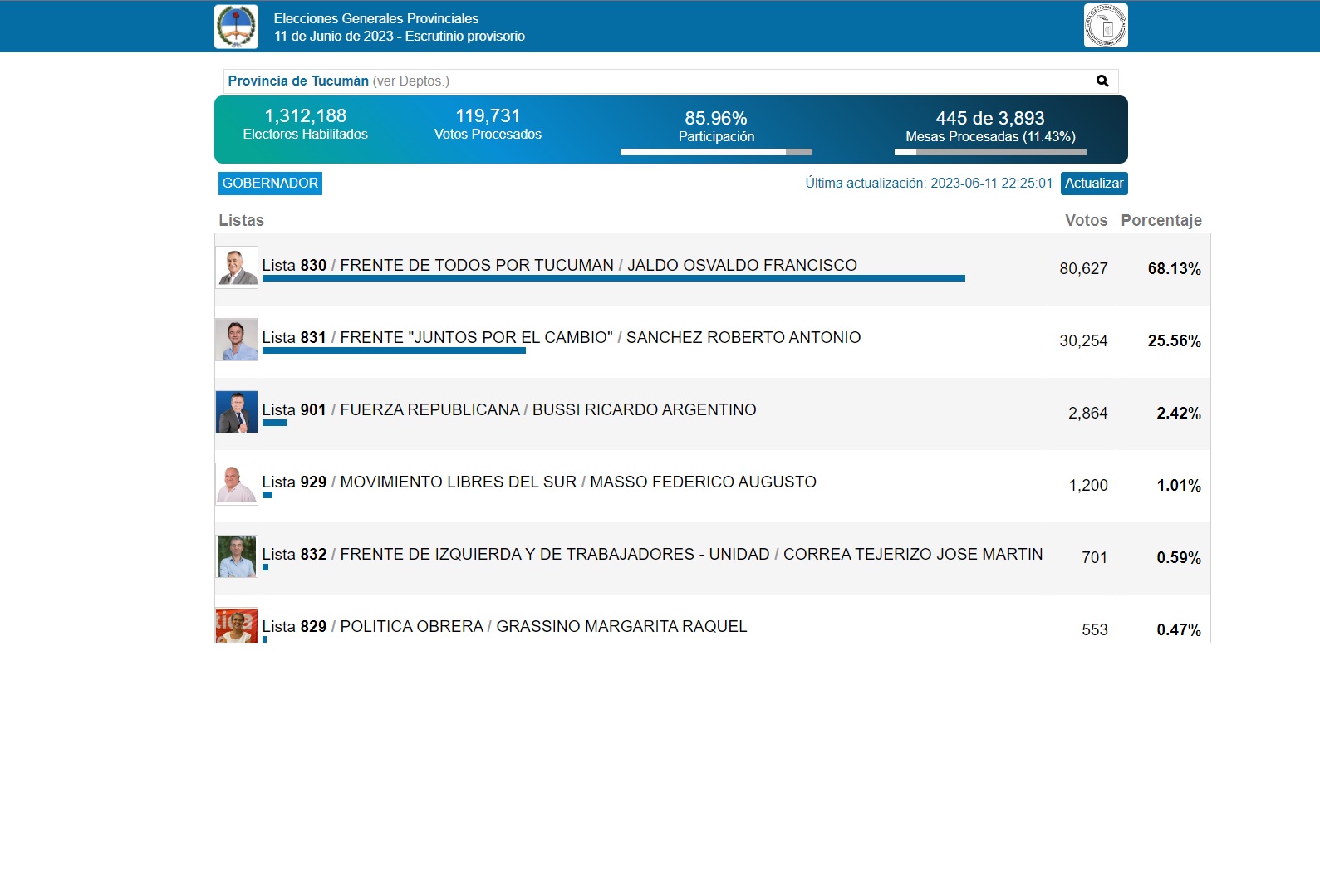Click the Última actualización timestamp
Viewport: 1320px width, 896px height.
coord(929,184)
